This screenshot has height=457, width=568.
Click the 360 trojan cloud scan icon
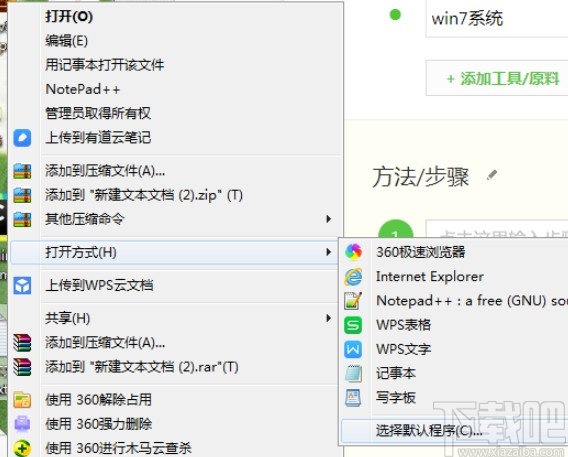(22, 448)
